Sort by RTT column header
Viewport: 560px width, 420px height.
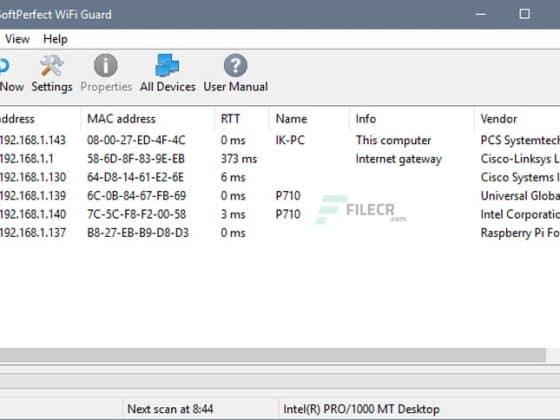(x=230, y=119)
